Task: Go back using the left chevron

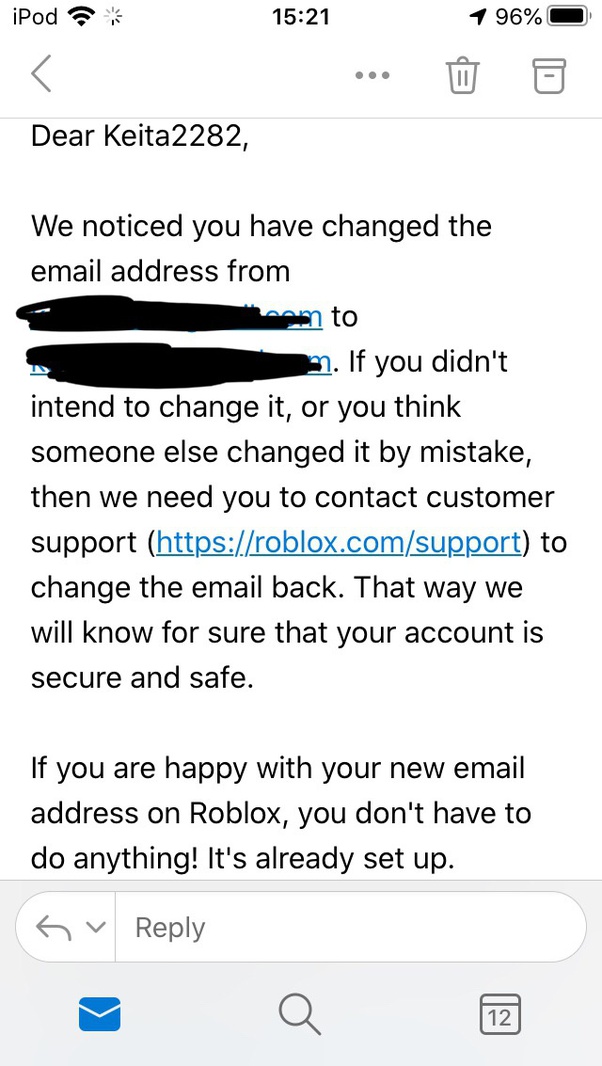Action: [41, 73]
